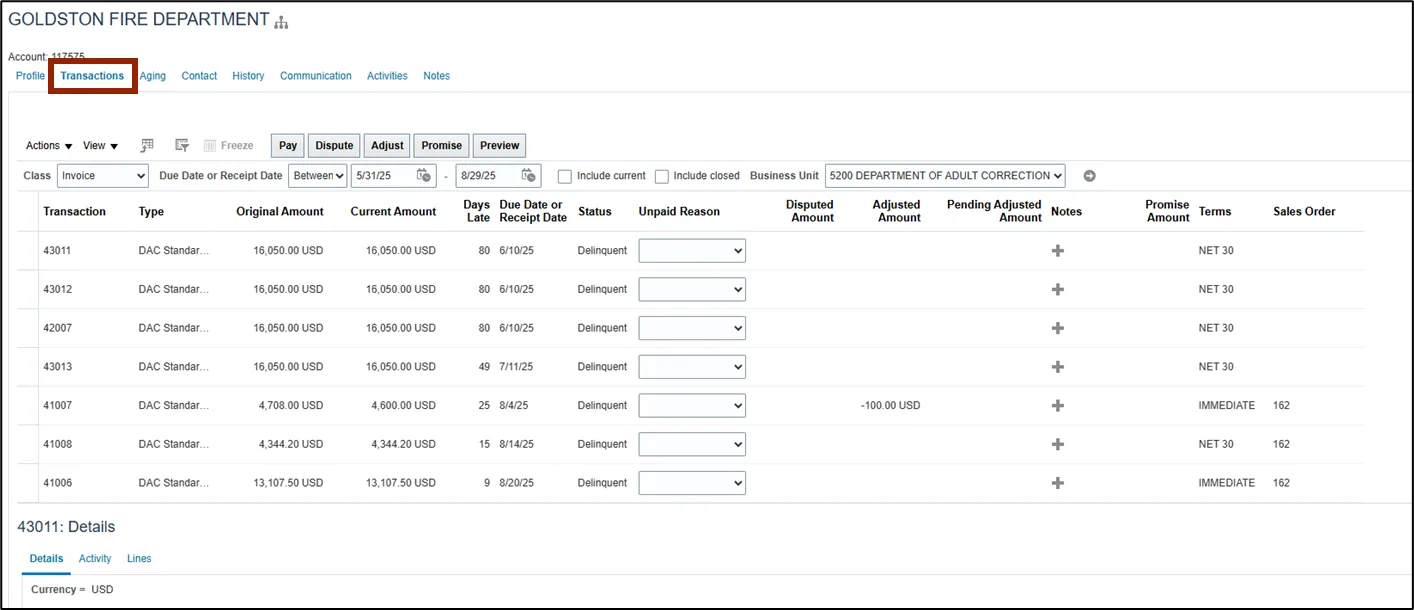Open the Actions menu
Viewport: 1414px width, 610px height.
point(48,146)
